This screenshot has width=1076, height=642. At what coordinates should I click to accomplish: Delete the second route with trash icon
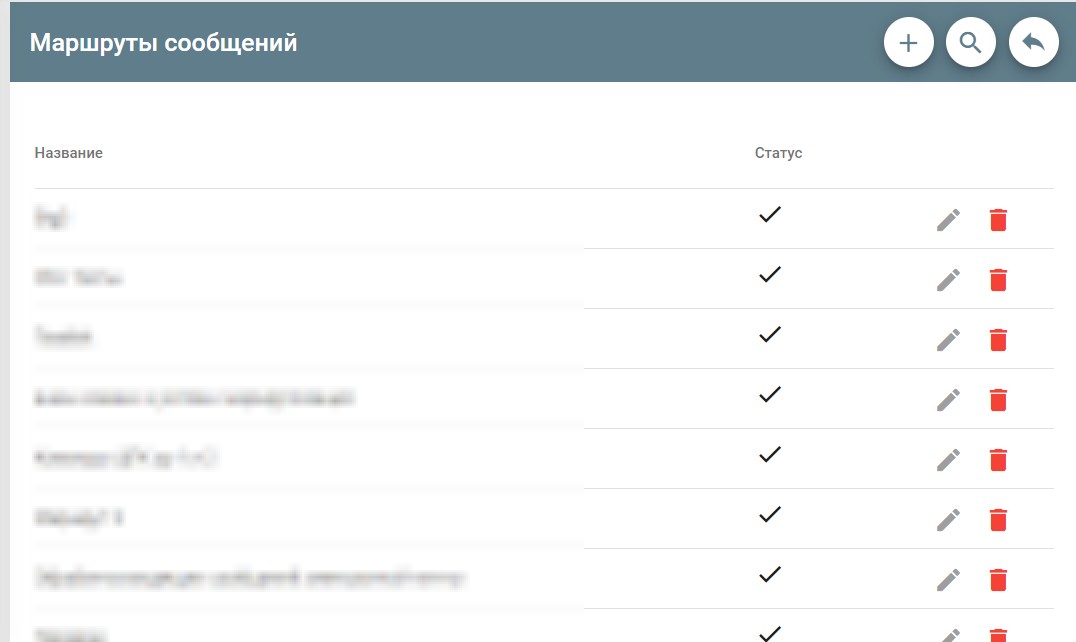[998, 280]
